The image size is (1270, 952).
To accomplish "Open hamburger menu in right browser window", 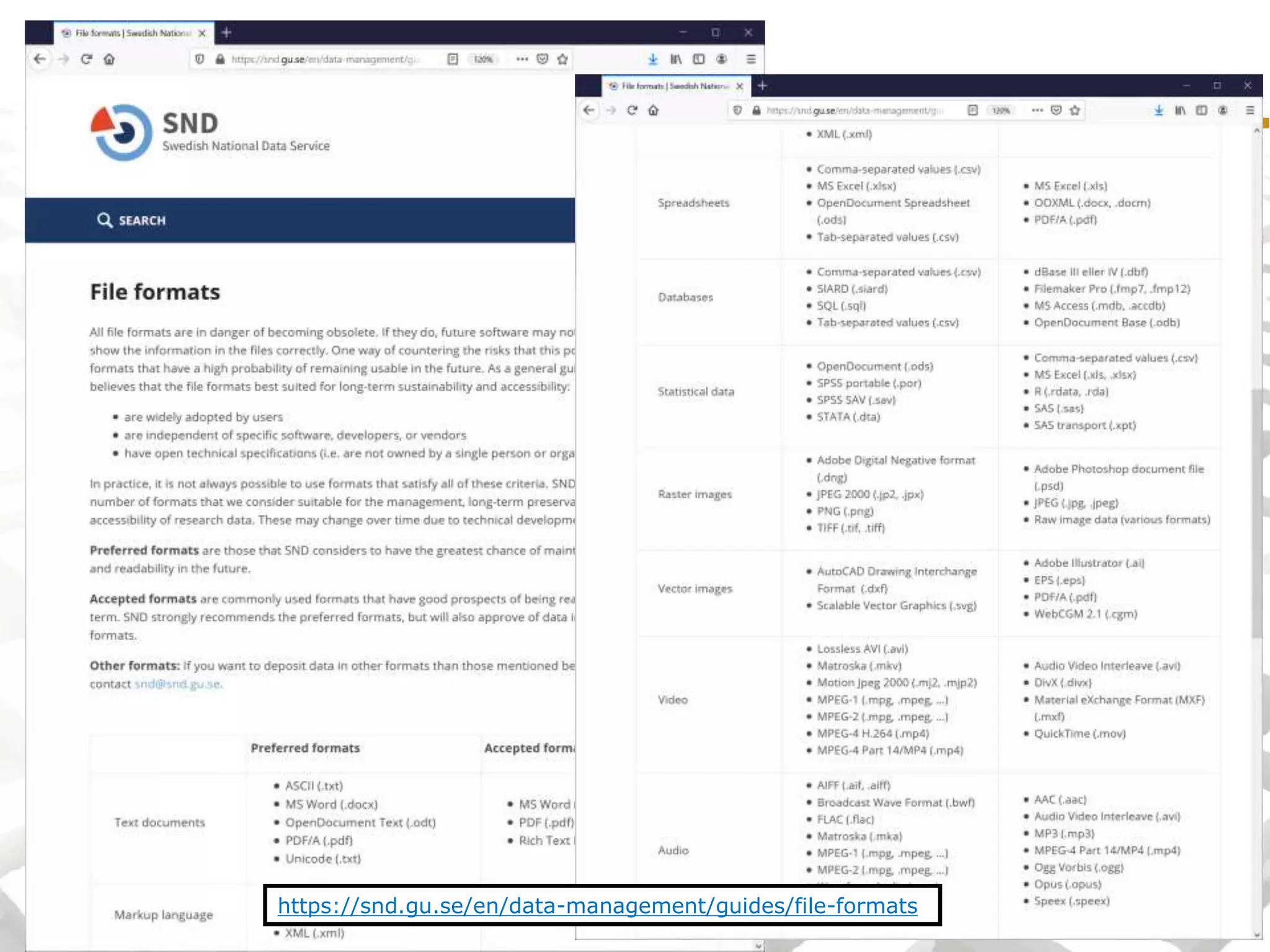I will pyautogui.click(x=1250, y=110).
